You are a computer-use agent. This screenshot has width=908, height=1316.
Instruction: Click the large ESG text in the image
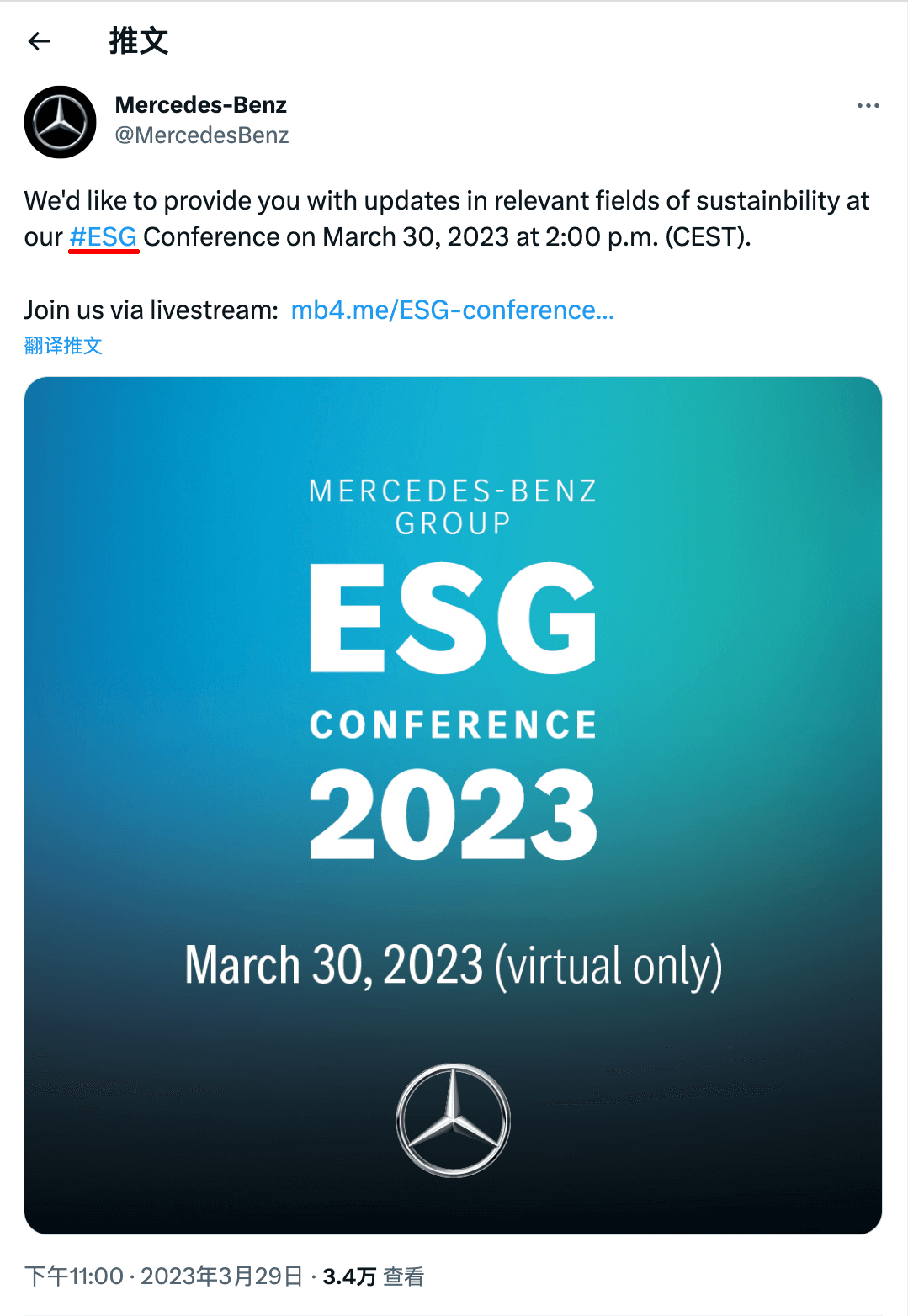point(454,618)
